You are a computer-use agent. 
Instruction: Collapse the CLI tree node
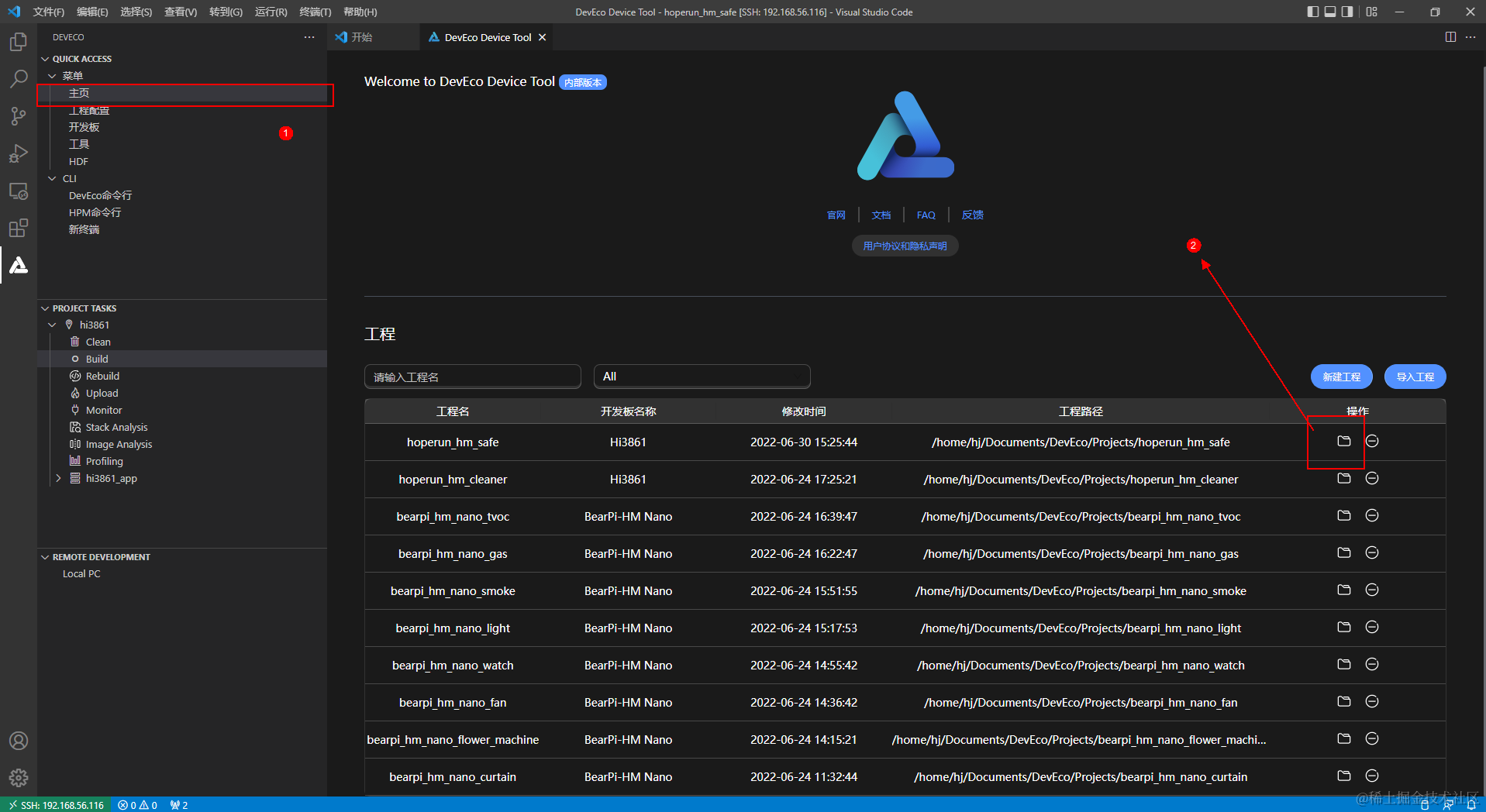point(52,178)
